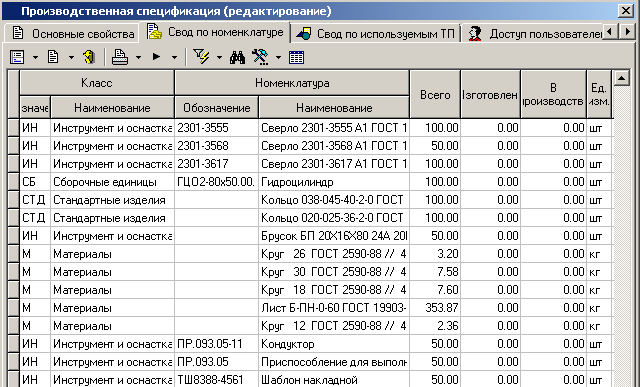Screen dimensions: 640x387
Task: Select the Свод по номенклатуре tab
Action: pos(215,32)
